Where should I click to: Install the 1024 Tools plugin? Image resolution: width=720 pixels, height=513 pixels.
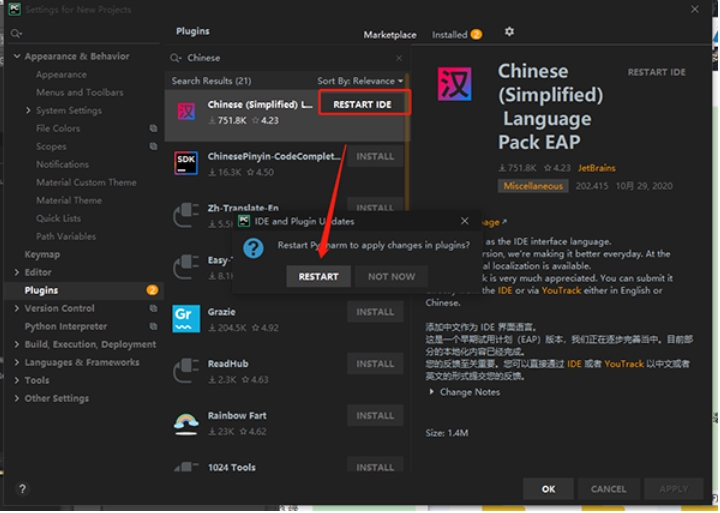[375, 465]
